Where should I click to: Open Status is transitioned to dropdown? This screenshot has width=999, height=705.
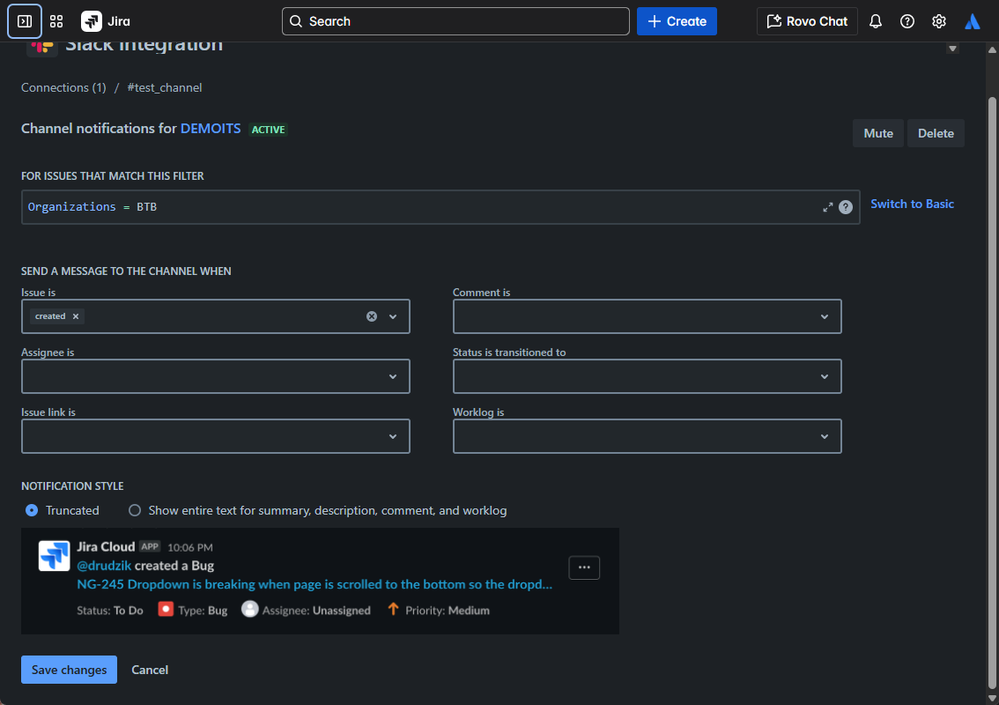pyautogui.click(x=647, y=376)
